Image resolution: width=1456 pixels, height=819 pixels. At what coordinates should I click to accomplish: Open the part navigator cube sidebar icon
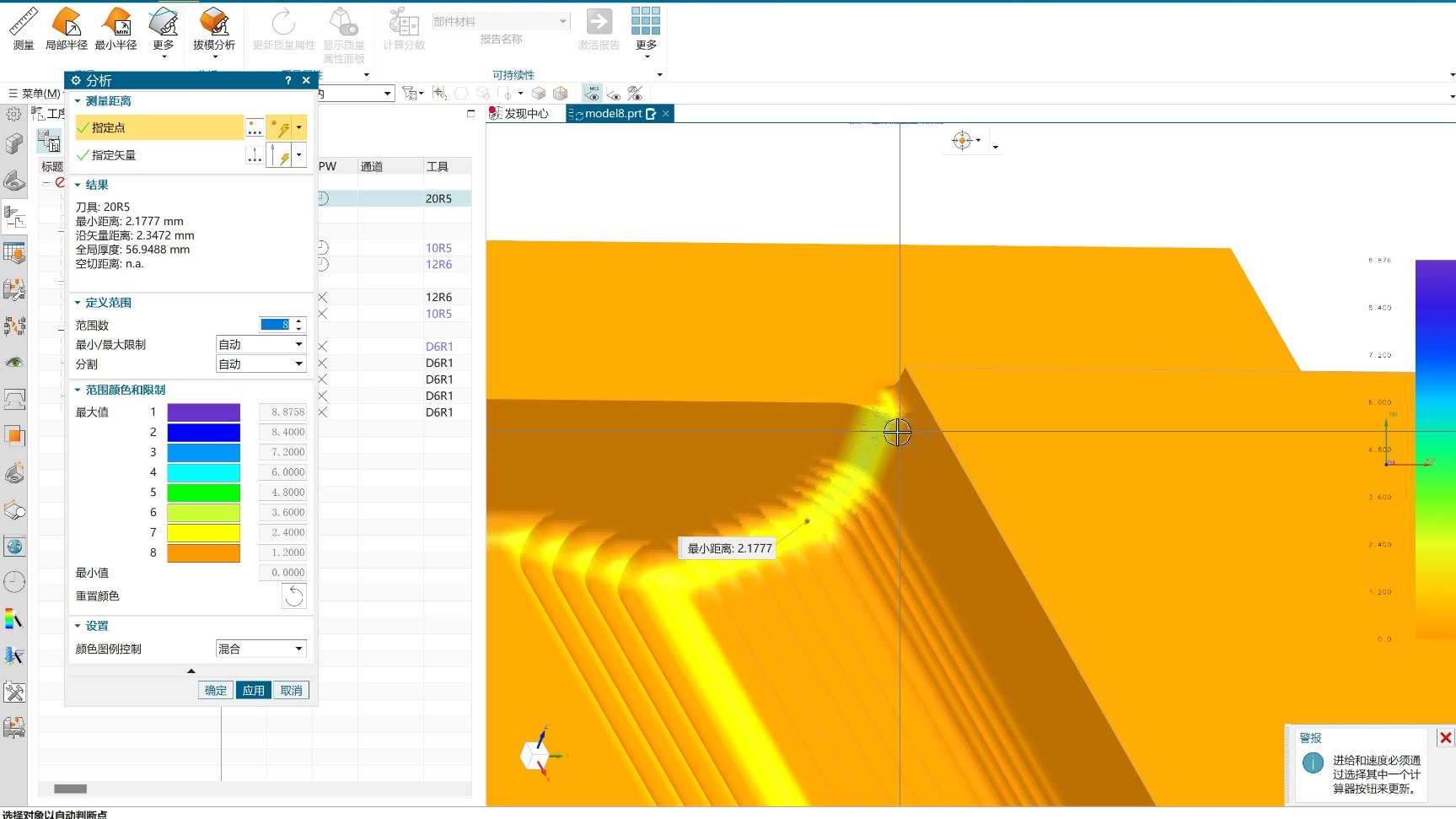point(14,143)
